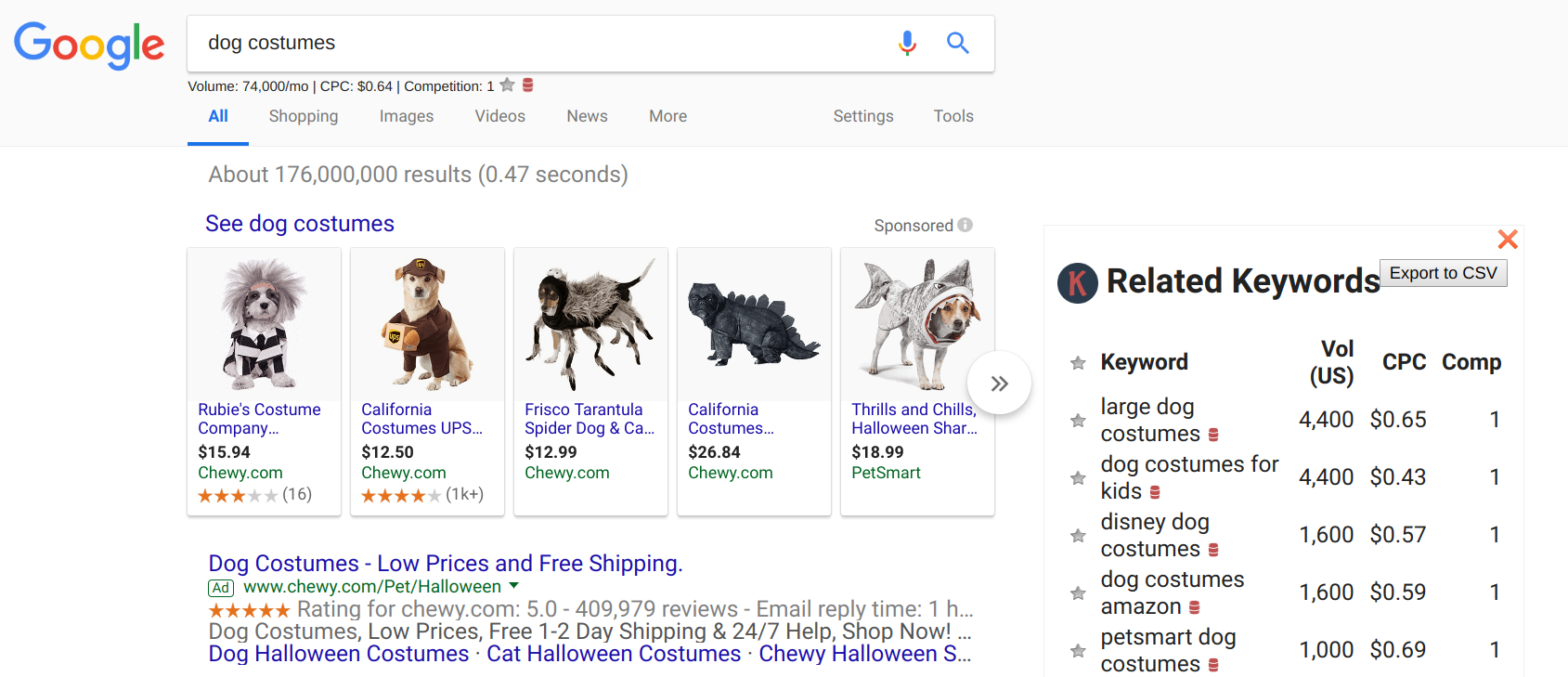Screen dimensions: 1568x677
Task: Open Dog Costumes Low Prices ad headline
Action: pos(446,564)
